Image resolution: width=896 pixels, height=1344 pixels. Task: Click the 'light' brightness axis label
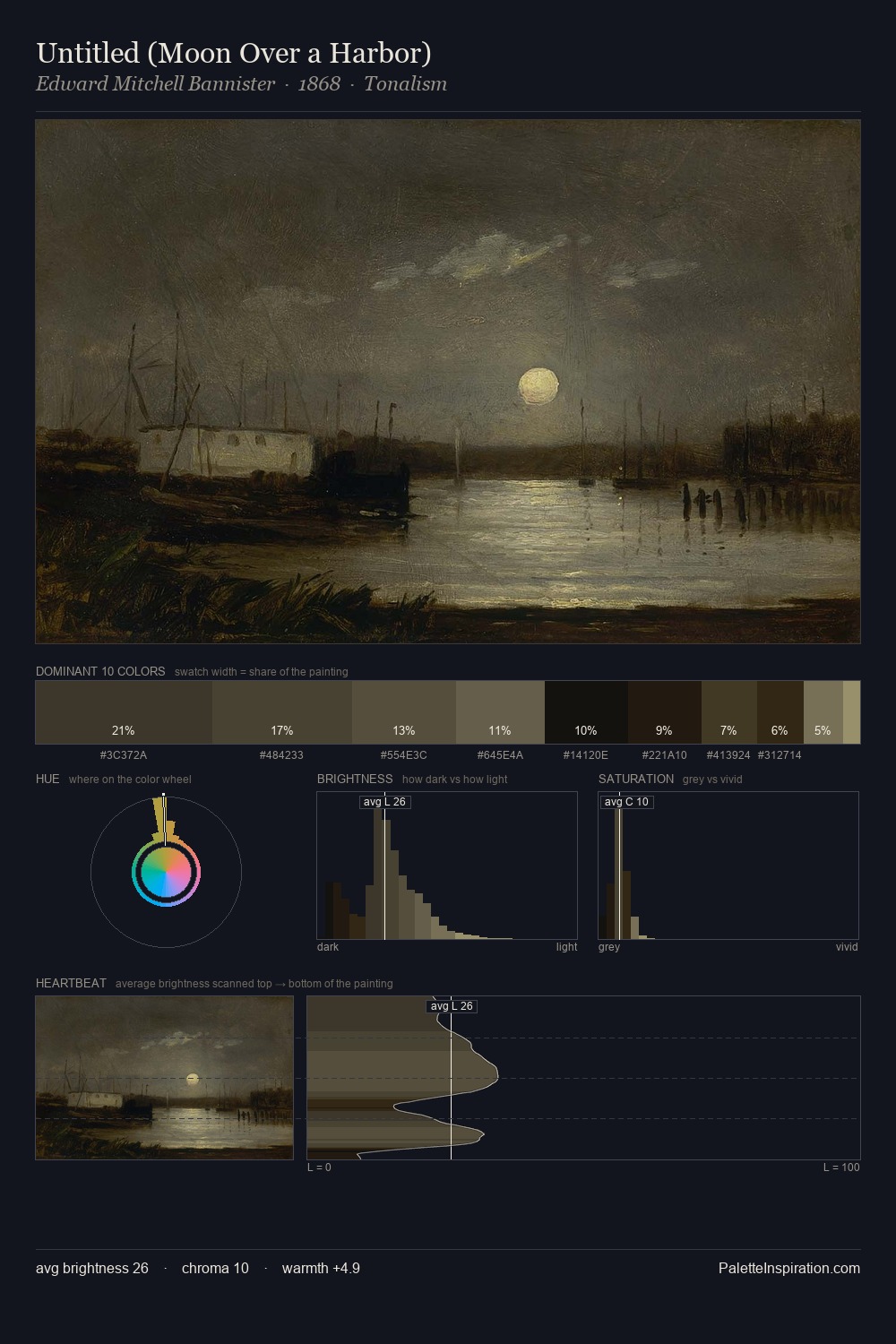pos(566,947)
